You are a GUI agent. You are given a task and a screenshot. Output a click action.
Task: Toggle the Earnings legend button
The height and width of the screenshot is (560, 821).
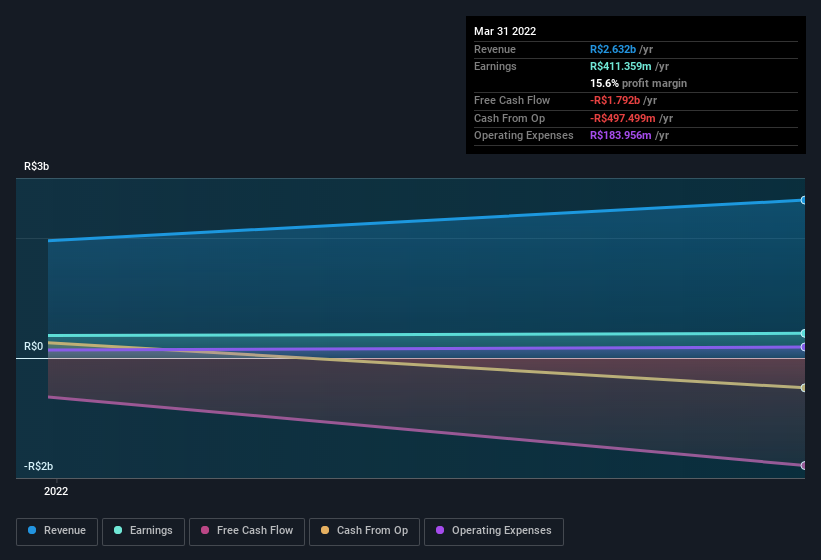tap(143, 531)
